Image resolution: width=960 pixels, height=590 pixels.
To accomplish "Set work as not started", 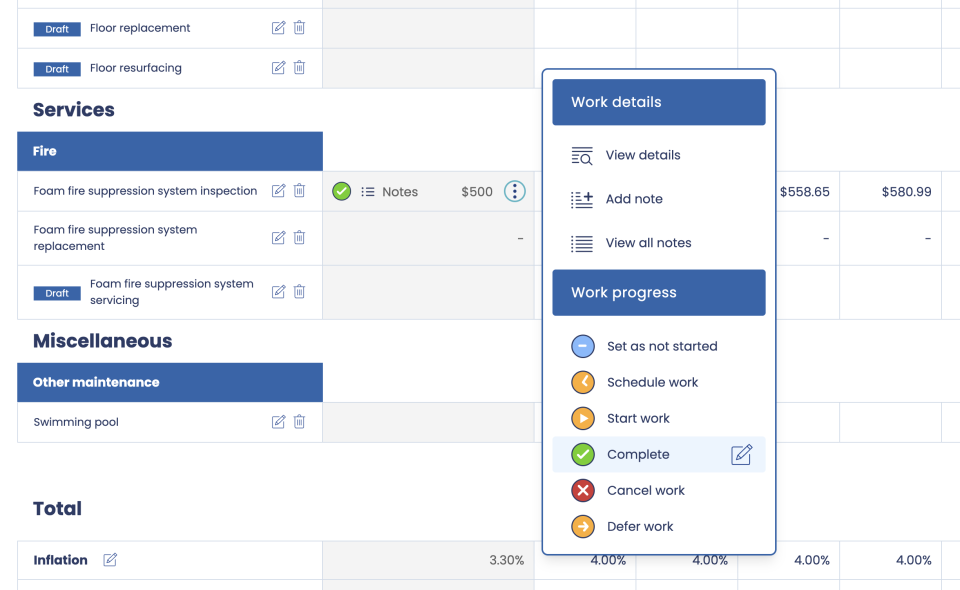I will 661,346.
